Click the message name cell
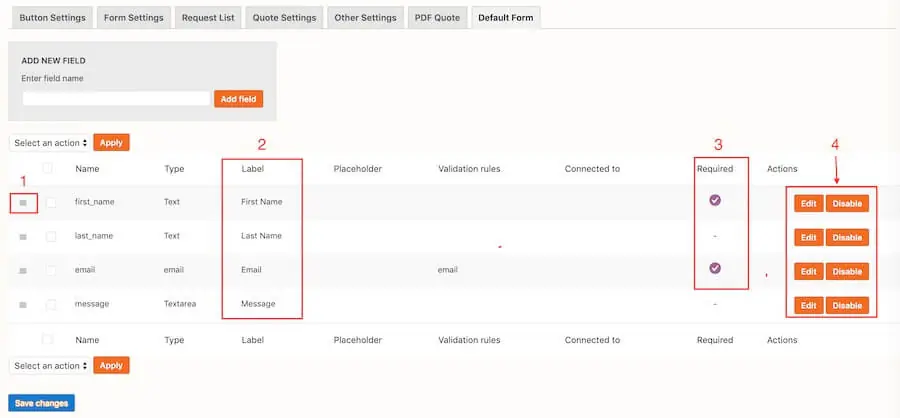This screenshot has height=418, width=900. (x=92, y=304)
